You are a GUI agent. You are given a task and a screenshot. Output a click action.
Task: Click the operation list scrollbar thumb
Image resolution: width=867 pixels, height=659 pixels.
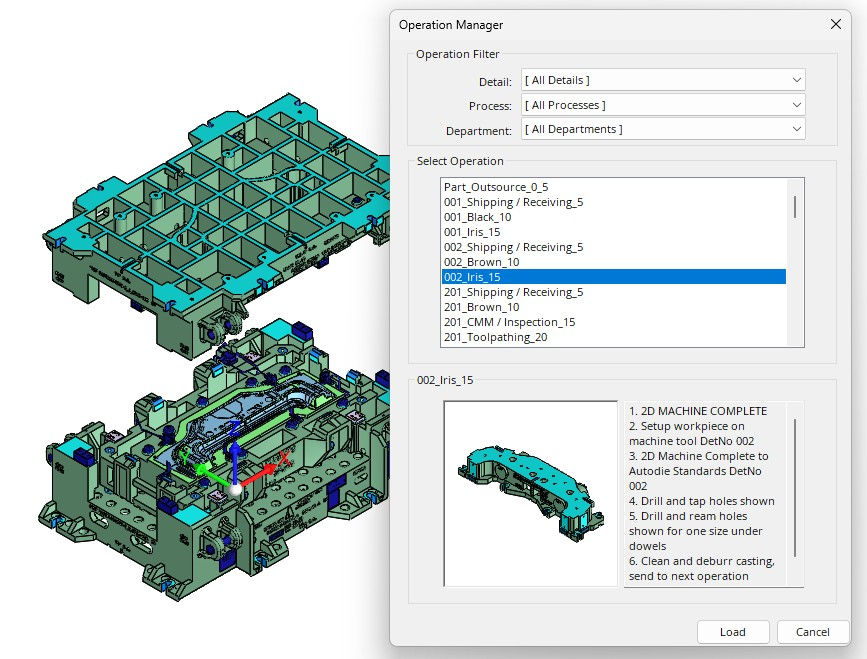795,207
